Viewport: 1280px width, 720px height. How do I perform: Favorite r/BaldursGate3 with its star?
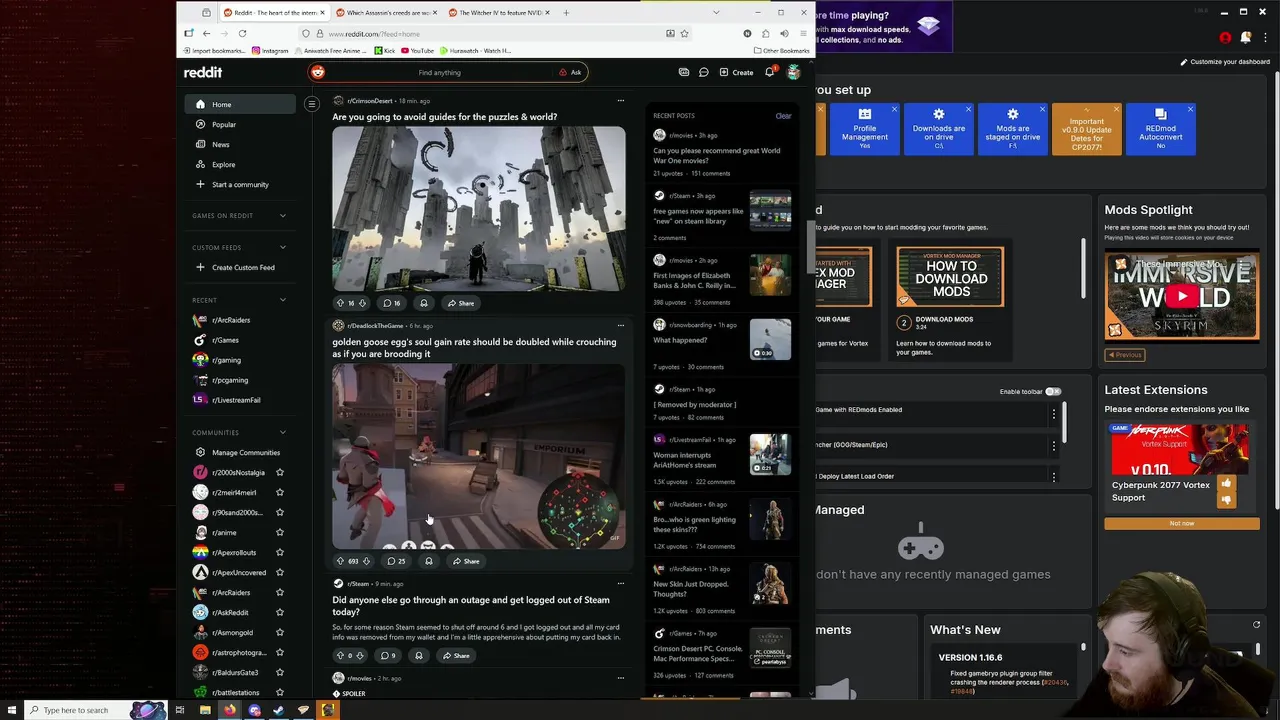[x=280, y=672]
